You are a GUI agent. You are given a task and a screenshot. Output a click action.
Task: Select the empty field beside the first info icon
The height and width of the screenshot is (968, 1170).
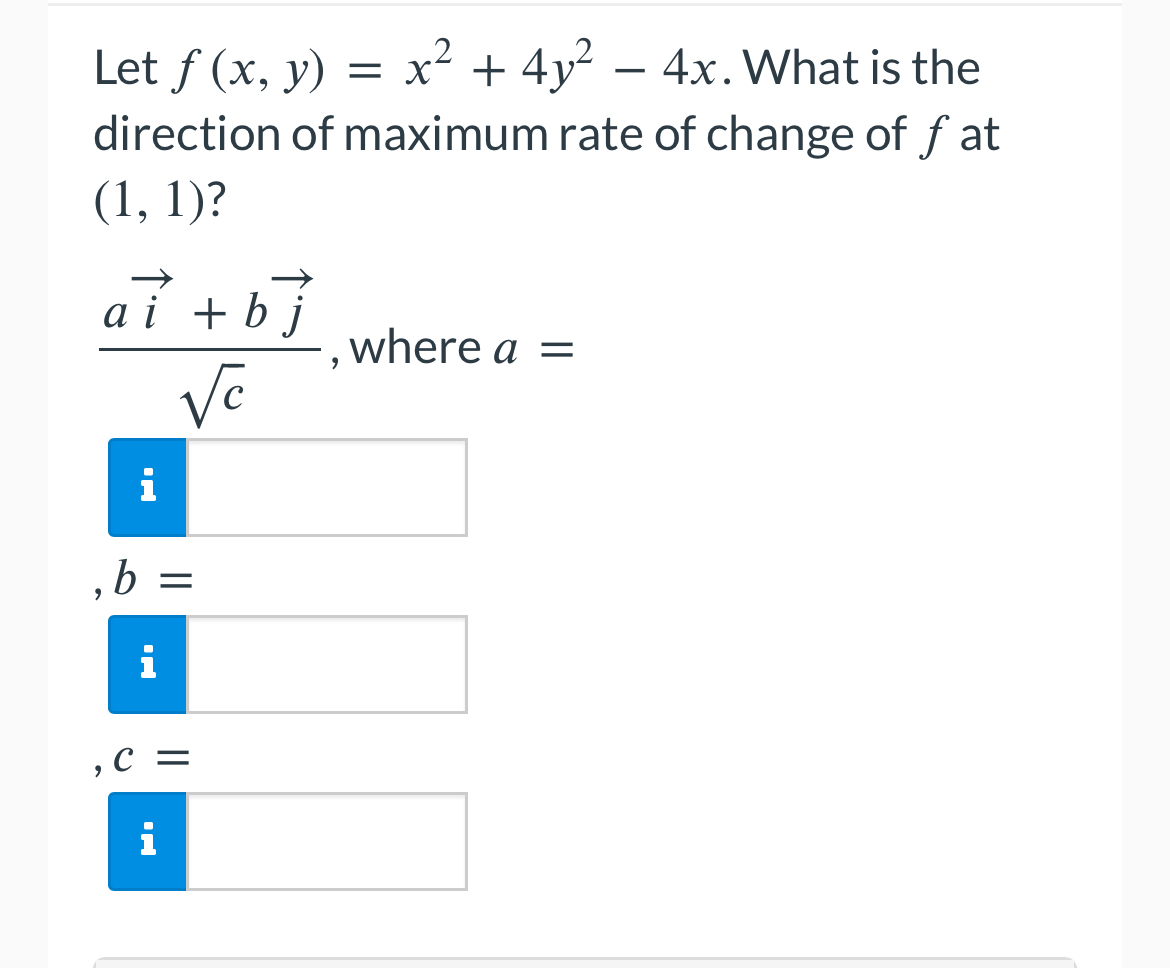326,487
